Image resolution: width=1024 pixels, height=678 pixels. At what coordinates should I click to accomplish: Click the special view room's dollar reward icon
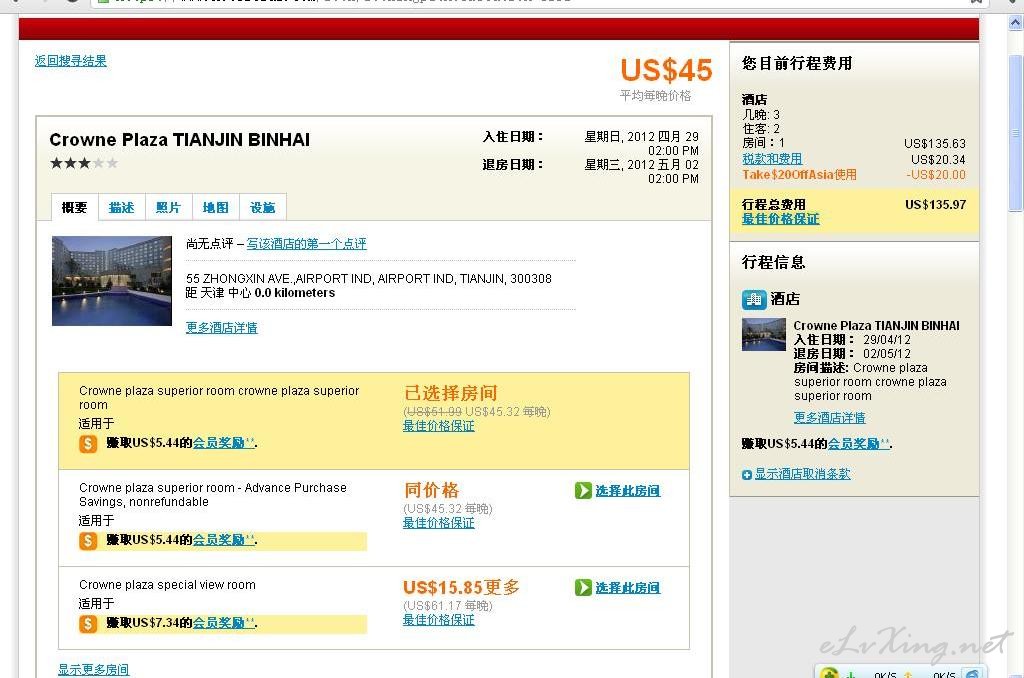pyautogui.click(x=88, y=624)
